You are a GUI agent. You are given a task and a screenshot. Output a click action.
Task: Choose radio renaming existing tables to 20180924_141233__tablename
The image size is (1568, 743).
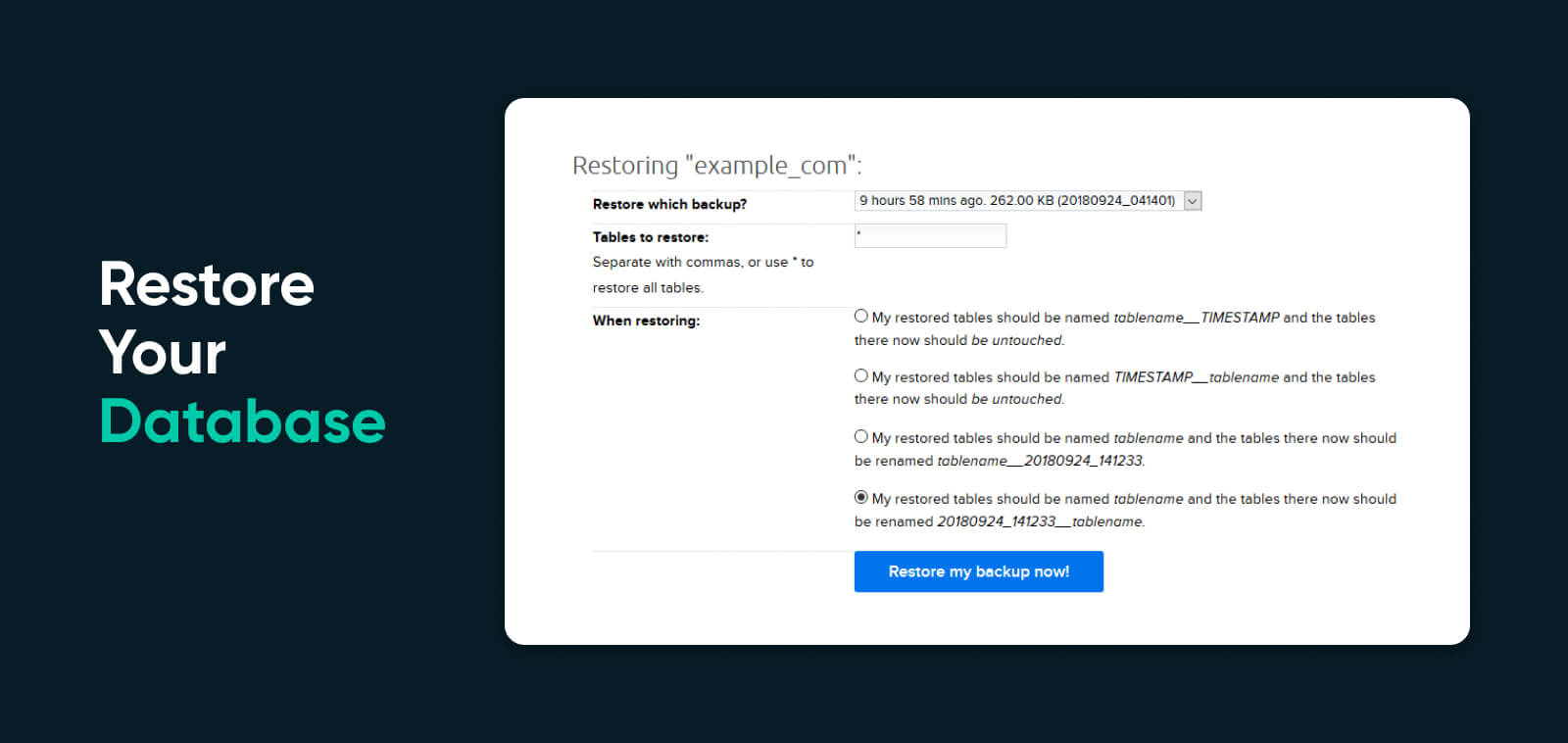(860, 498)
